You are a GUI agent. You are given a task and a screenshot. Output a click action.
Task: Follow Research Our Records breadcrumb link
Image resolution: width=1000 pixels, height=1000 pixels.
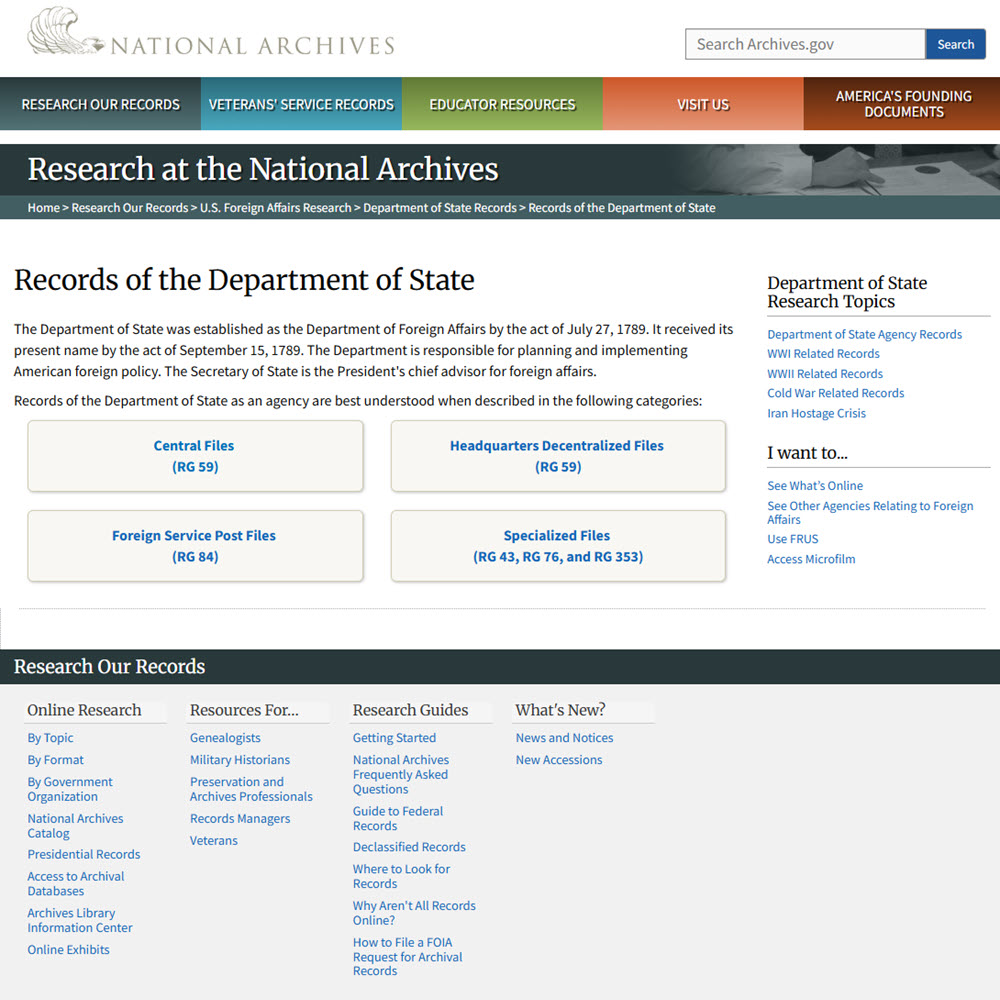(129, 208)
